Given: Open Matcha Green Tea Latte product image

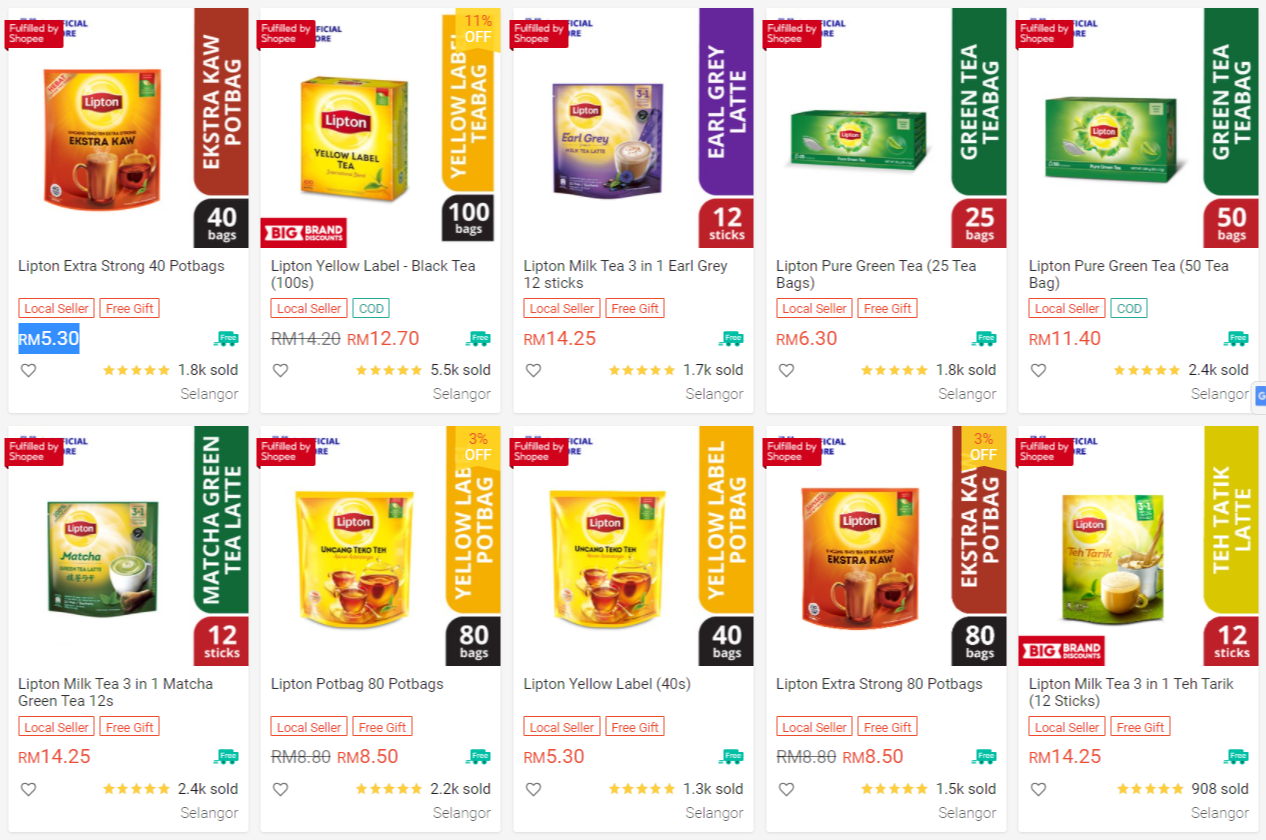Looking at the screenshot, I should 128,546.
